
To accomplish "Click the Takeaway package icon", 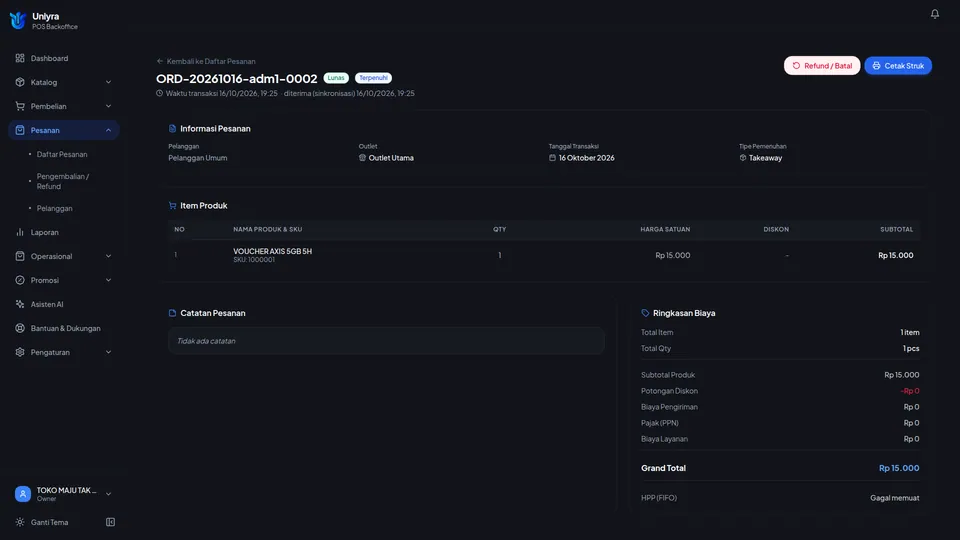I will pyautogui.click(x=743, y=157).
